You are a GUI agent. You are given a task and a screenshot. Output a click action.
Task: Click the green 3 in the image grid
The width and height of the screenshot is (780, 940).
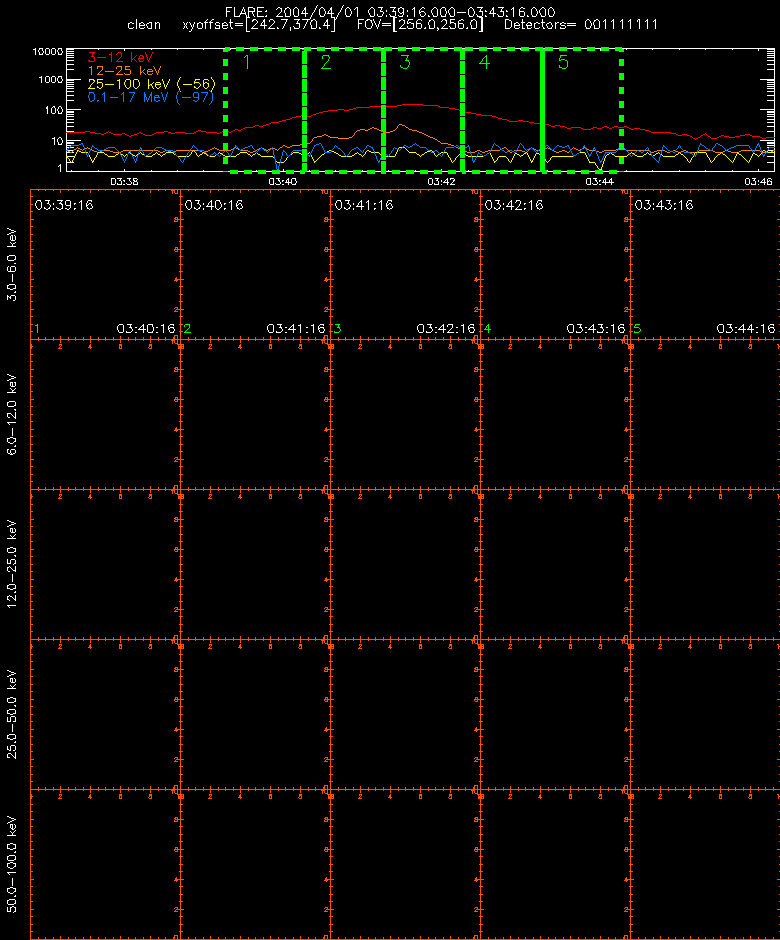[x=338, y=329]
